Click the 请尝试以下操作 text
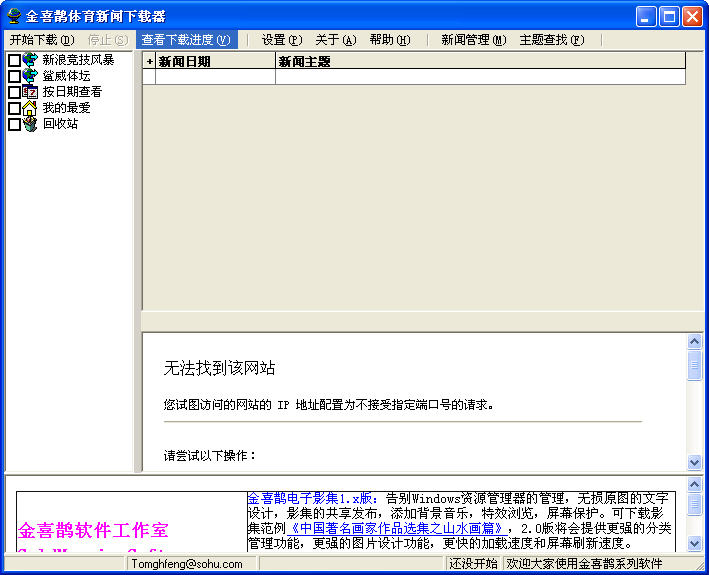 tap(209, 456)
